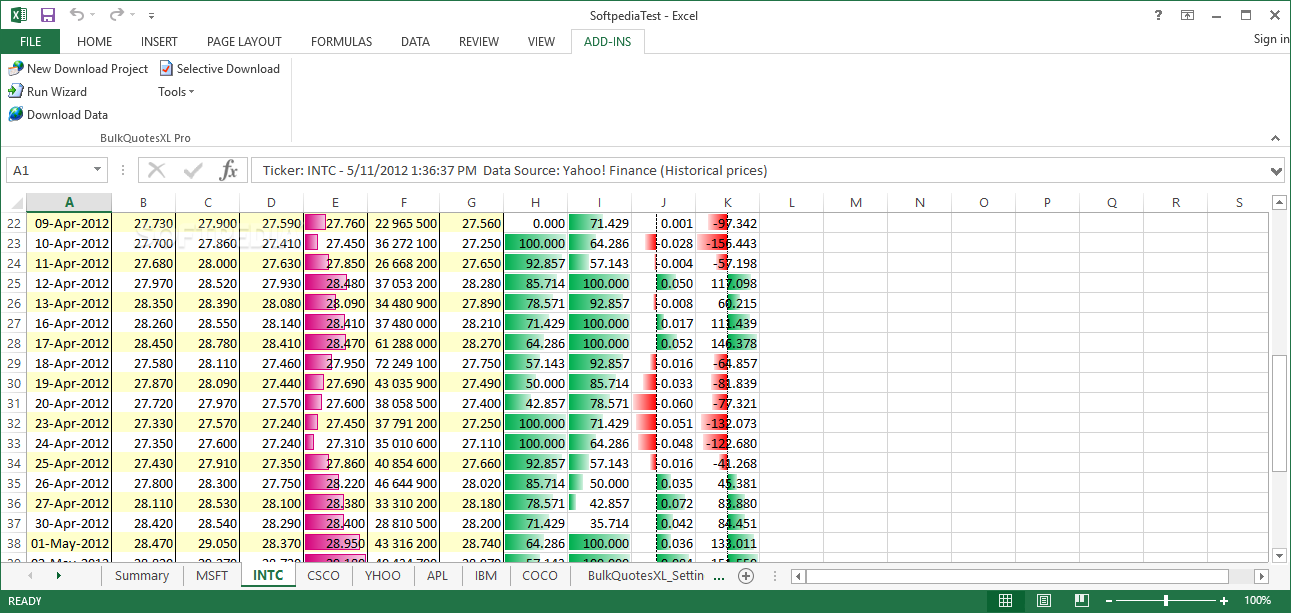Zoom out with the minus button
This screenshot has width=1291, height=613.
[1107, 601]
